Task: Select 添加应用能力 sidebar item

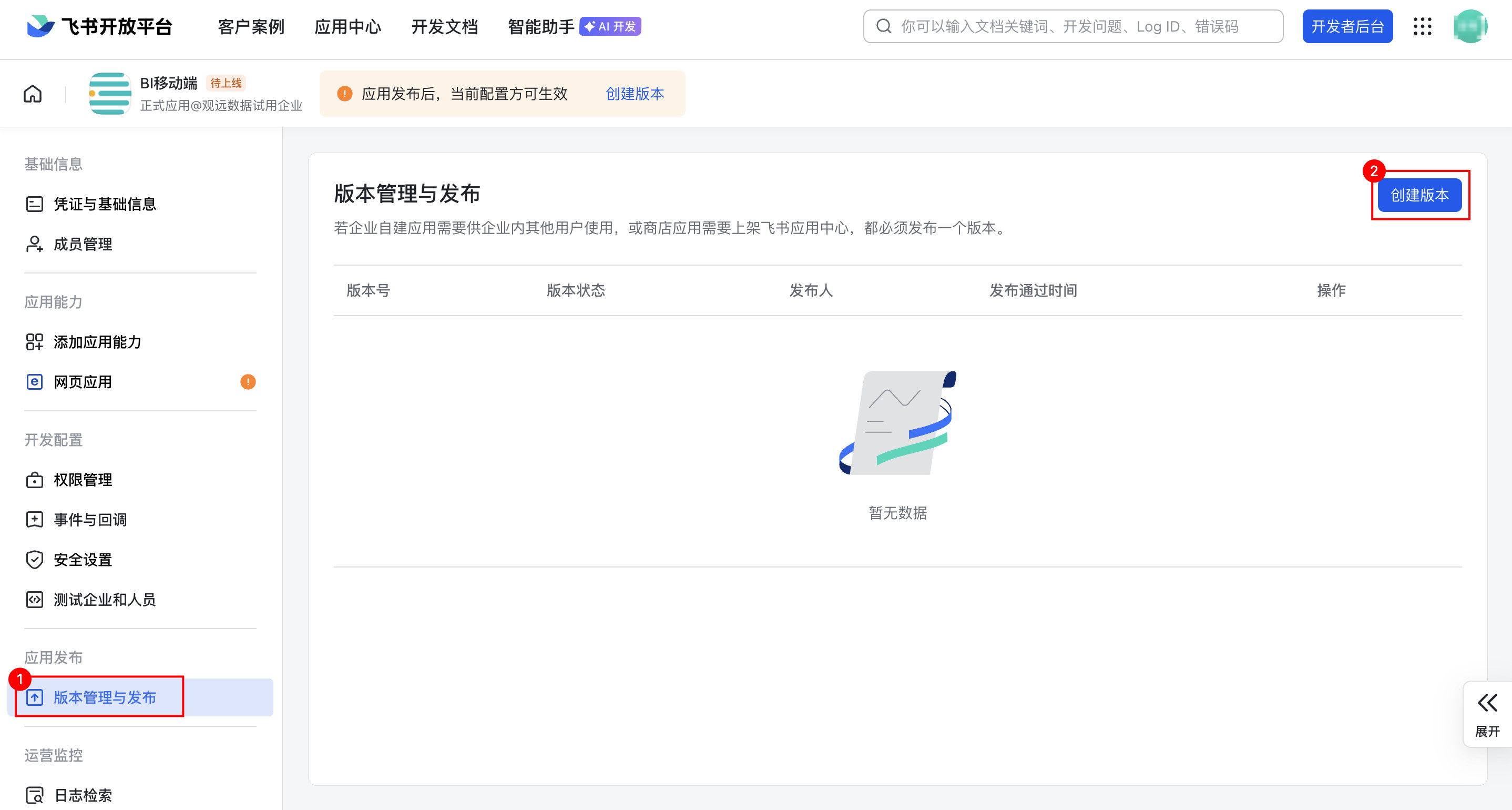Action: (x=97, y=342)
